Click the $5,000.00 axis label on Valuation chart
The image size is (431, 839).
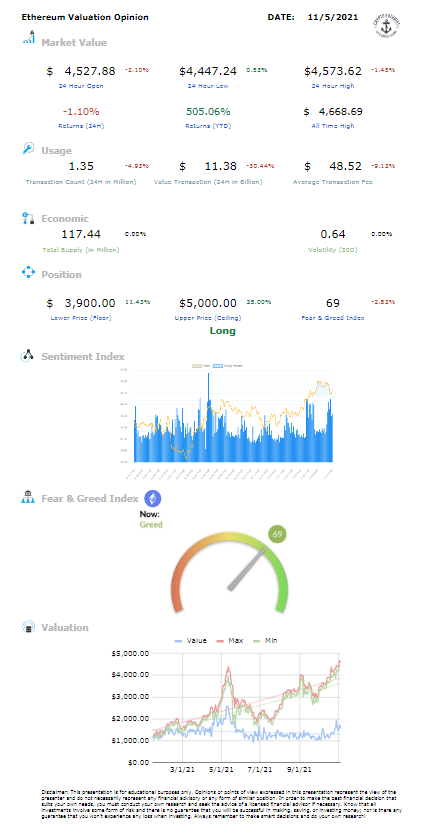(x=130, y=653)
